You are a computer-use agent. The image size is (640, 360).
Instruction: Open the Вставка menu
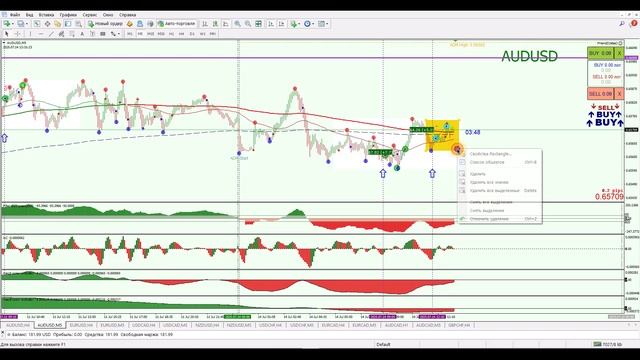(x=47, y=15)
